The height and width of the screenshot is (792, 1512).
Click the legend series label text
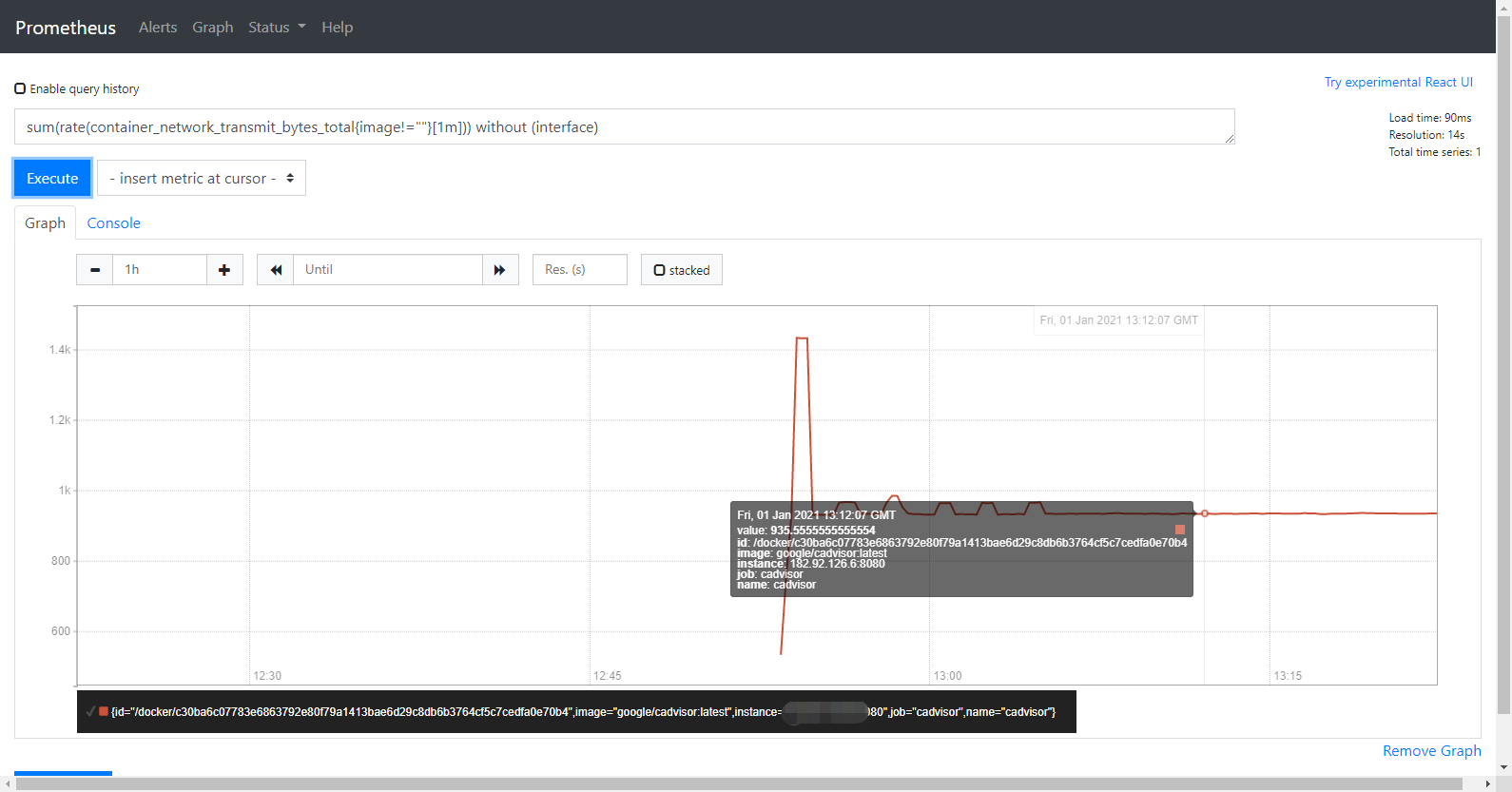[583, 711]
